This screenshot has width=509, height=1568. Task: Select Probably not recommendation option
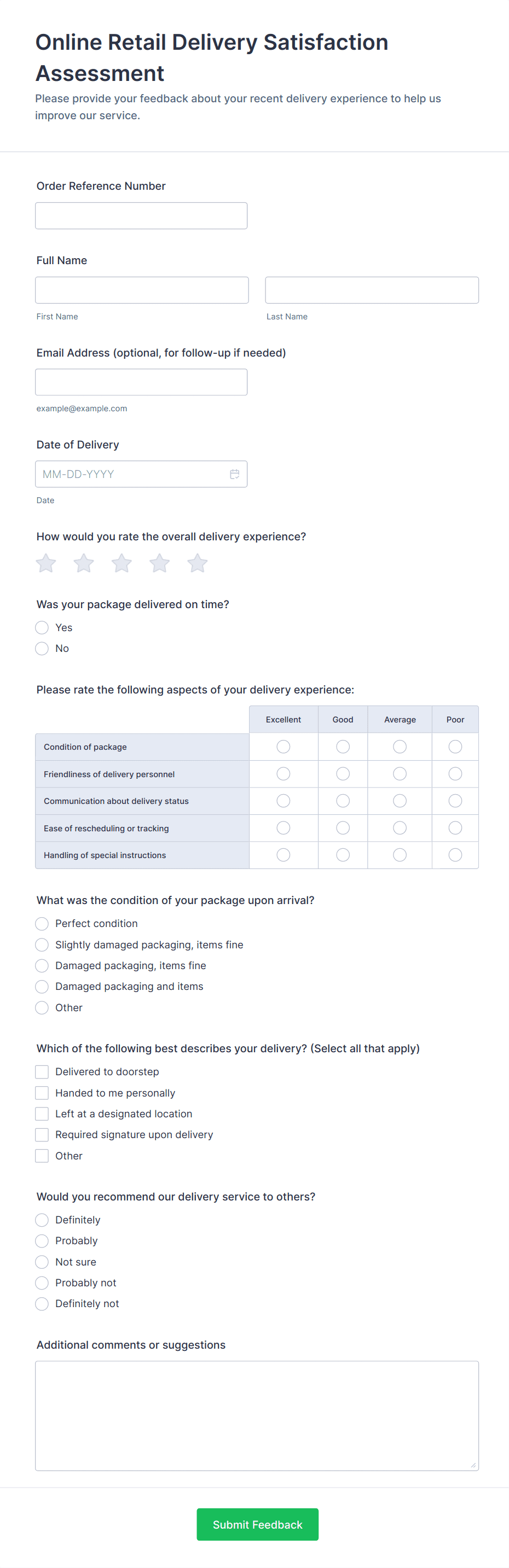[x=42, y=1283]
